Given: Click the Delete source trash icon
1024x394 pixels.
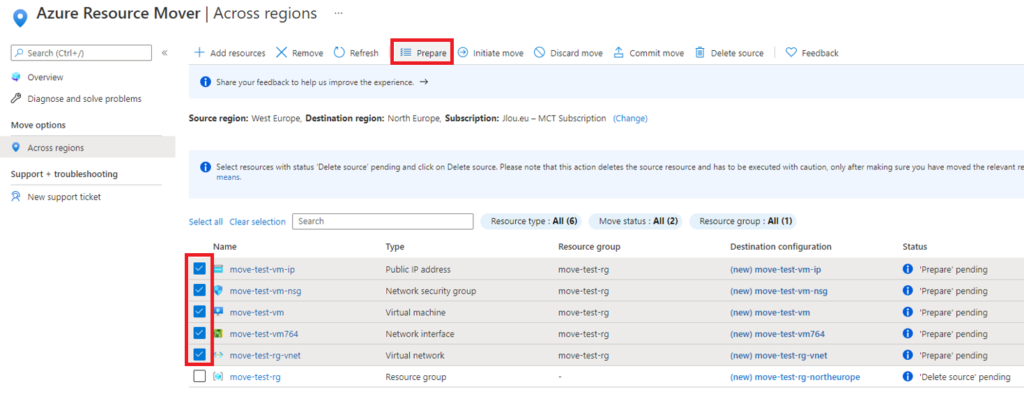Looking at the screenshot, I should click(x=699, y=53).
